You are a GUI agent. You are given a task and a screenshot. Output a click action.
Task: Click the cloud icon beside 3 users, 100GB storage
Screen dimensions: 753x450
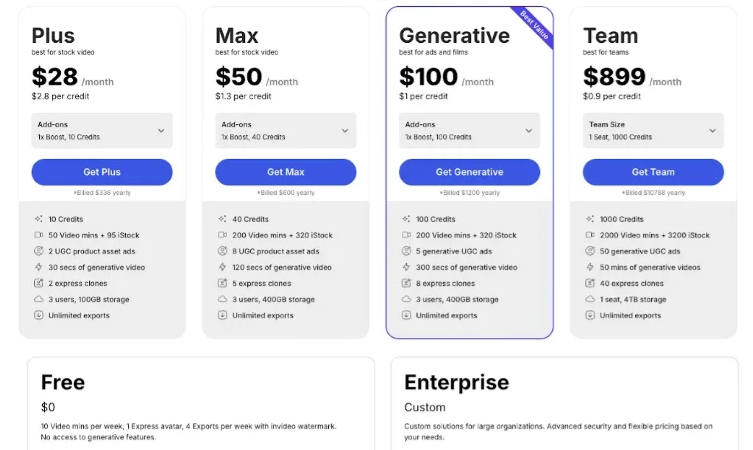pyautogui.click(x=38, y=299)
